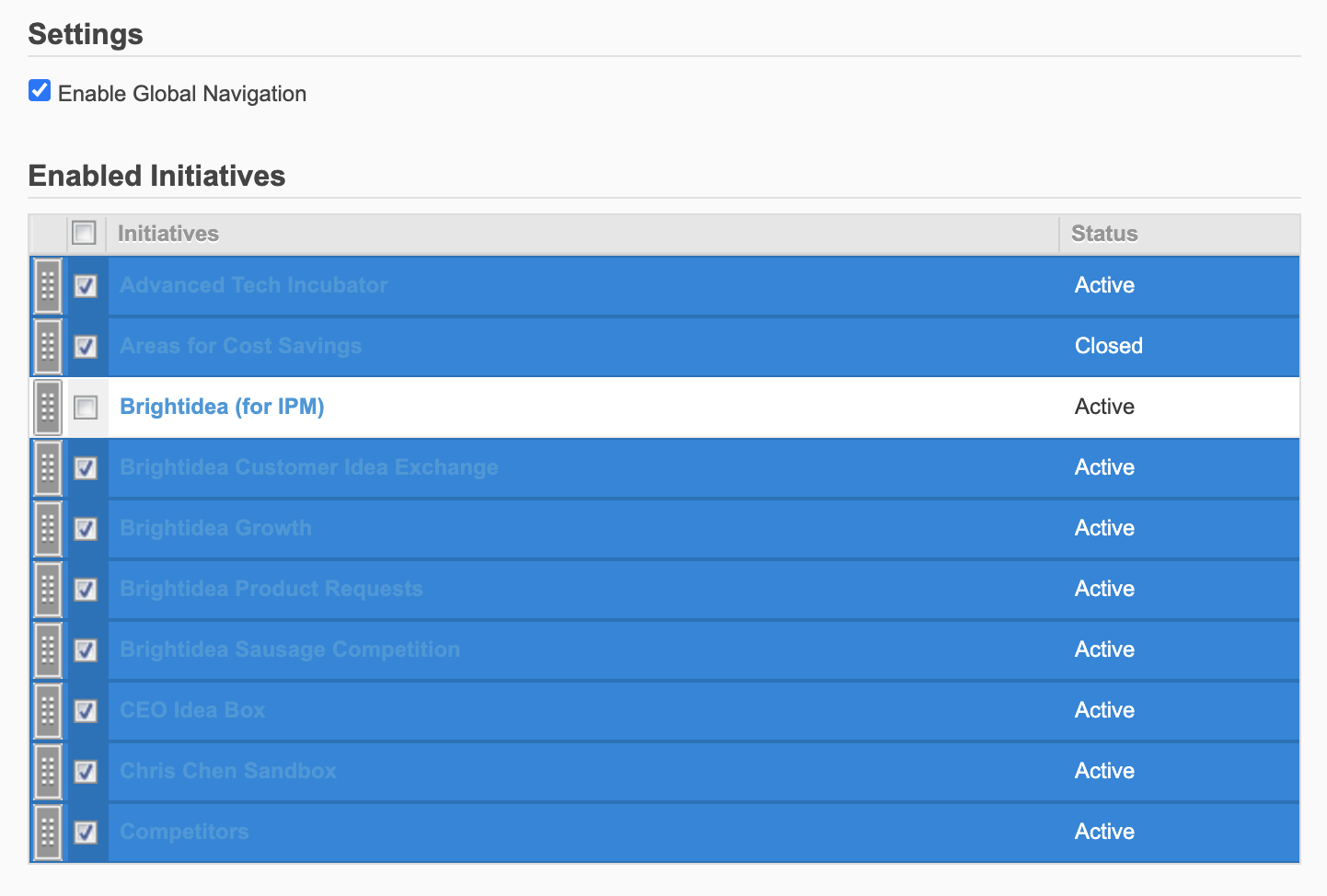The width and height of the screenshot is (1327, 896).
Task: Open the Competitors initiative link
Action: [x=184, y=832]
